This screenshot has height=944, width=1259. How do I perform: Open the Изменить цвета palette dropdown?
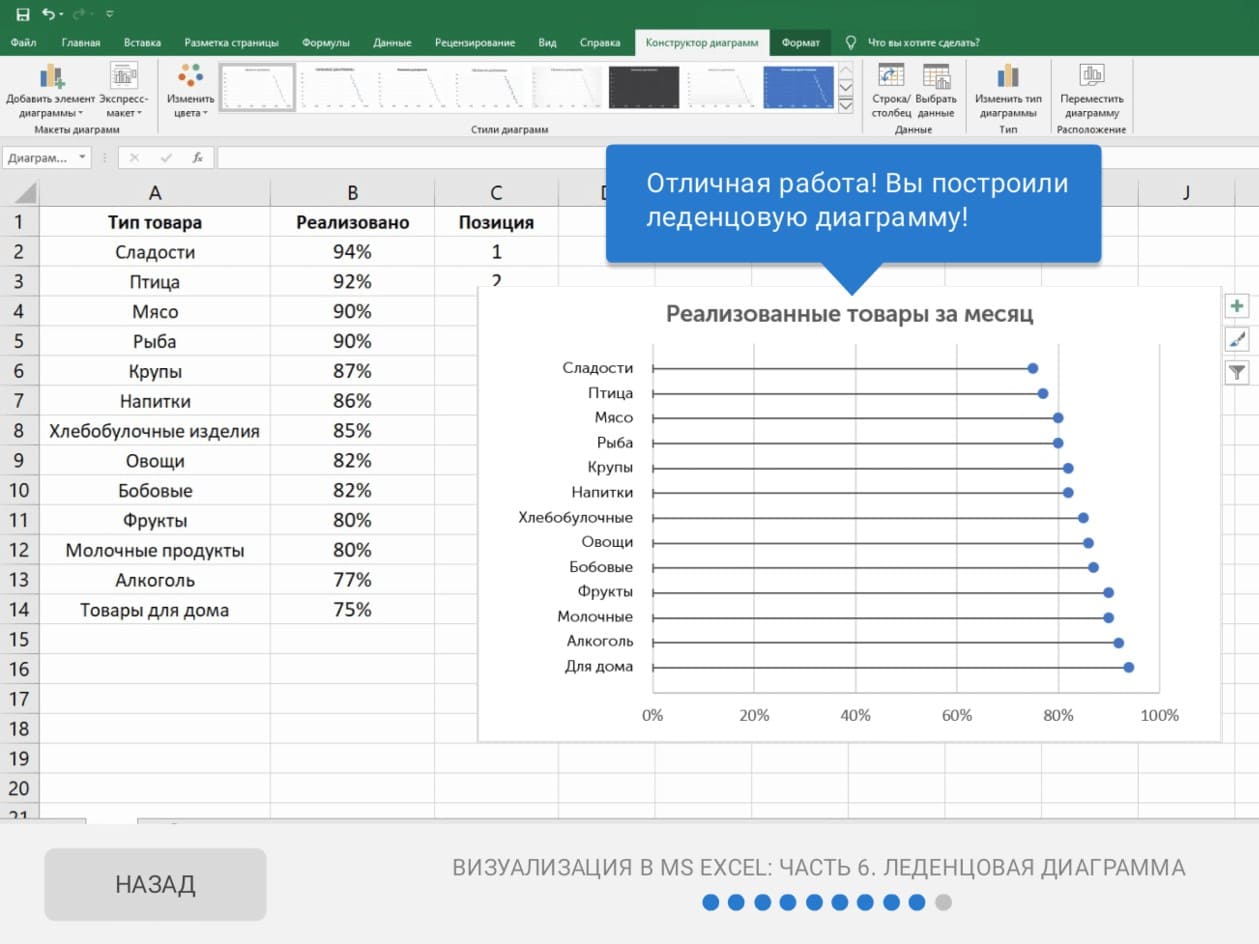coord(190,91)
